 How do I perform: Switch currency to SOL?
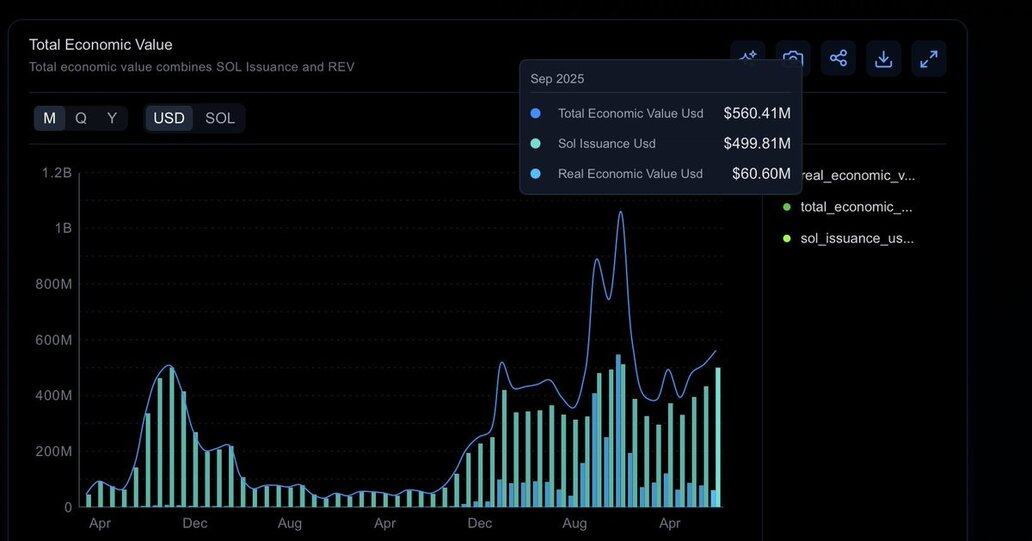pyautogui.click(x=220, y=118)
